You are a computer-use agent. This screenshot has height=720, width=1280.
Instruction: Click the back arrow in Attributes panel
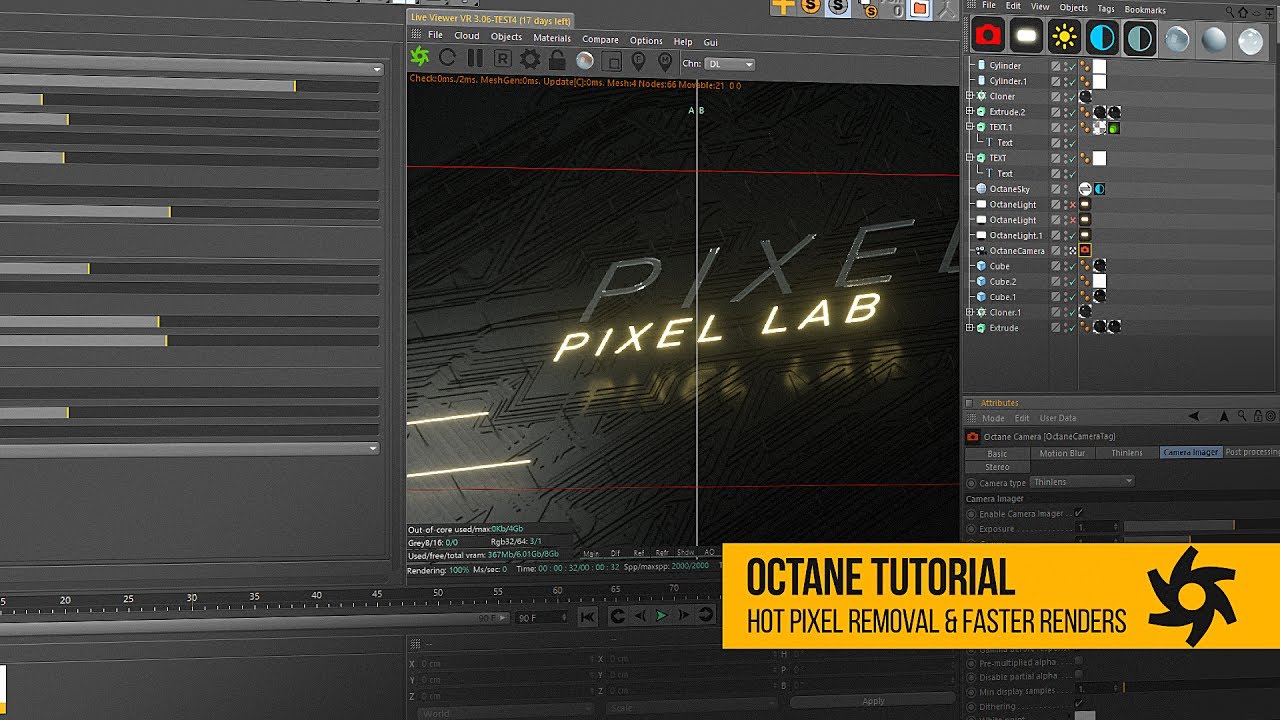[x=1193, y=416]
